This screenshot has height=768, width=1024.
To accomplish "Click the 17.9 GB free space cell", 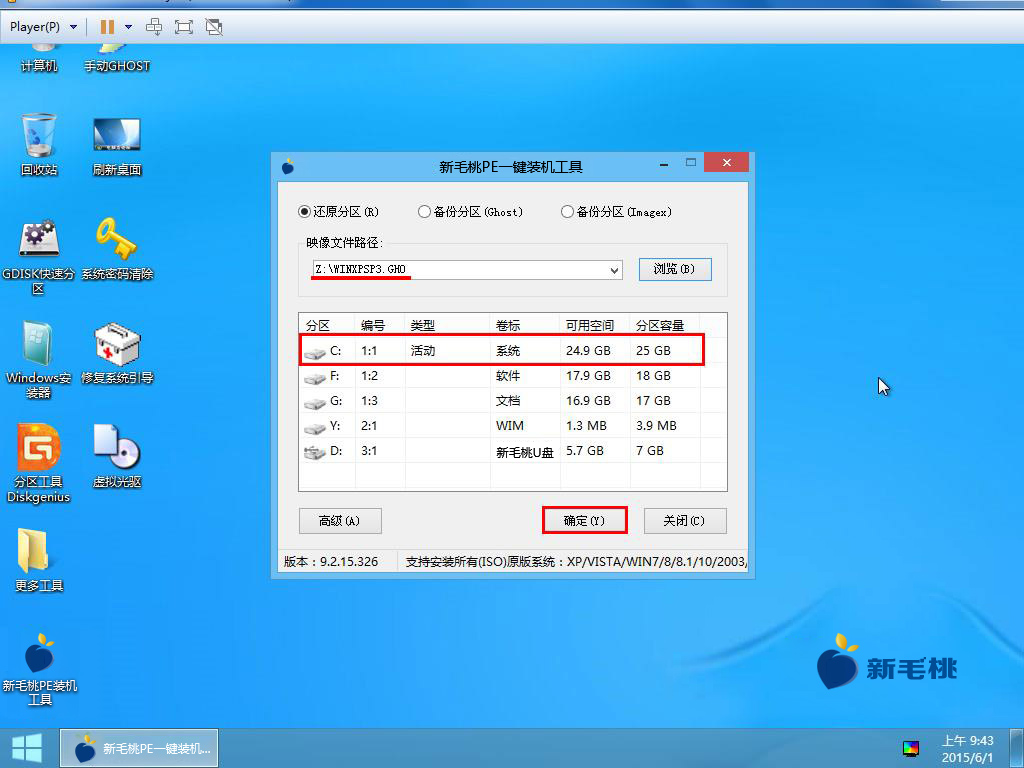I will pos(588,376).
